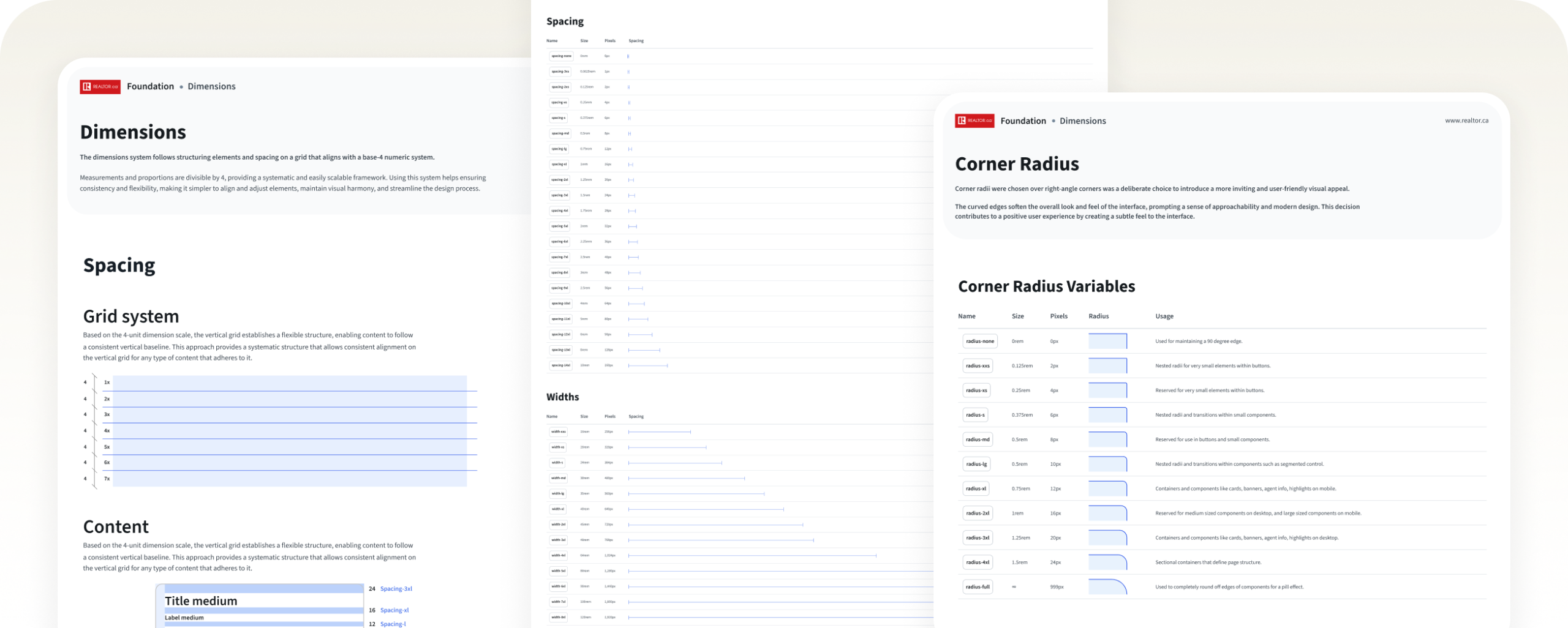Click the radius-md token chip
1568x628 pixels.
[x=978, y=439]
